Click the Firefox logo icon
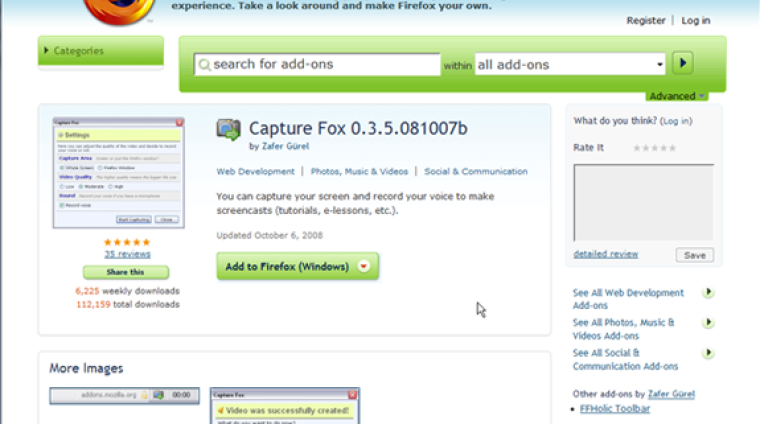This screenshot has height=424, width=760. click(117, 12)
